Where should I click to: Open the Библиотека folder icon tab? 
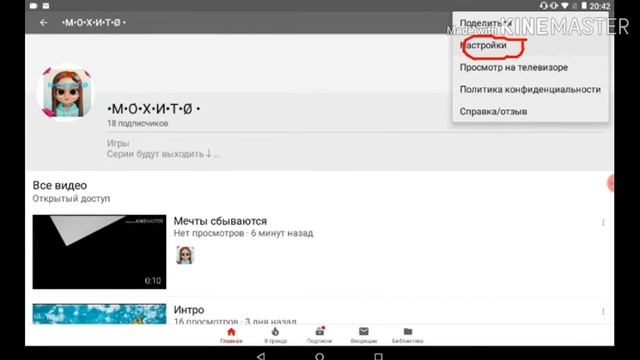[408, 331]
